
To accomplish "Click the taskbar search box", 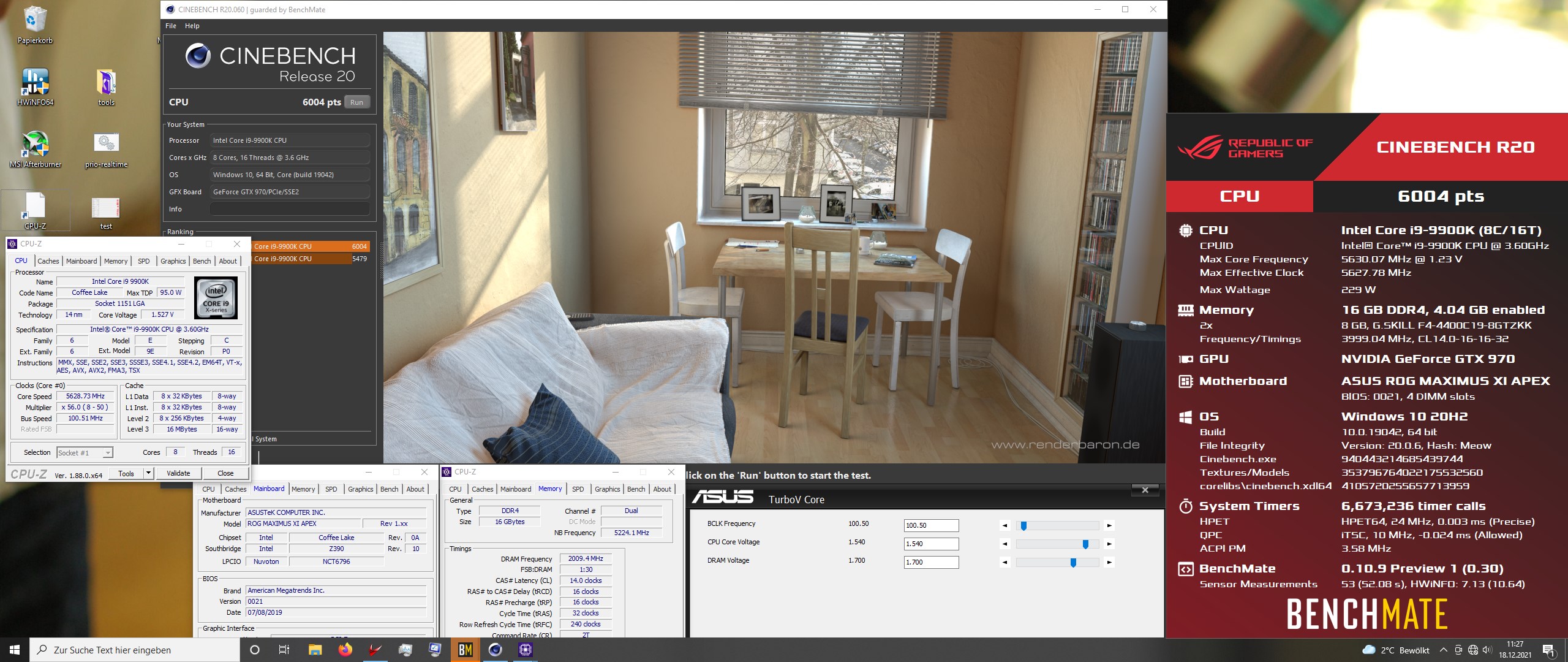I will click(x=135, y=650).
